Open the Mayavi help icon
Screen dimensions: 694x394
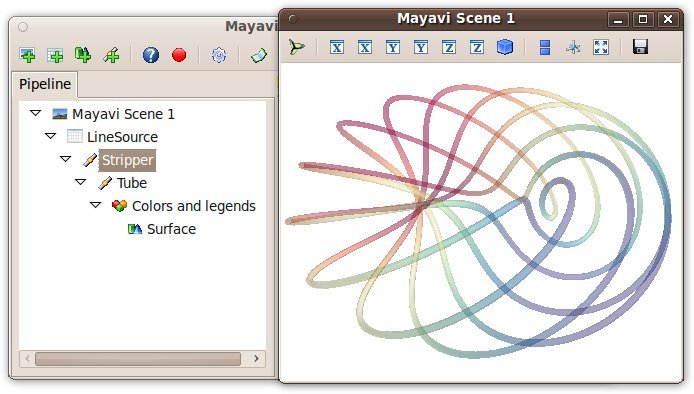tap(150, 55)
